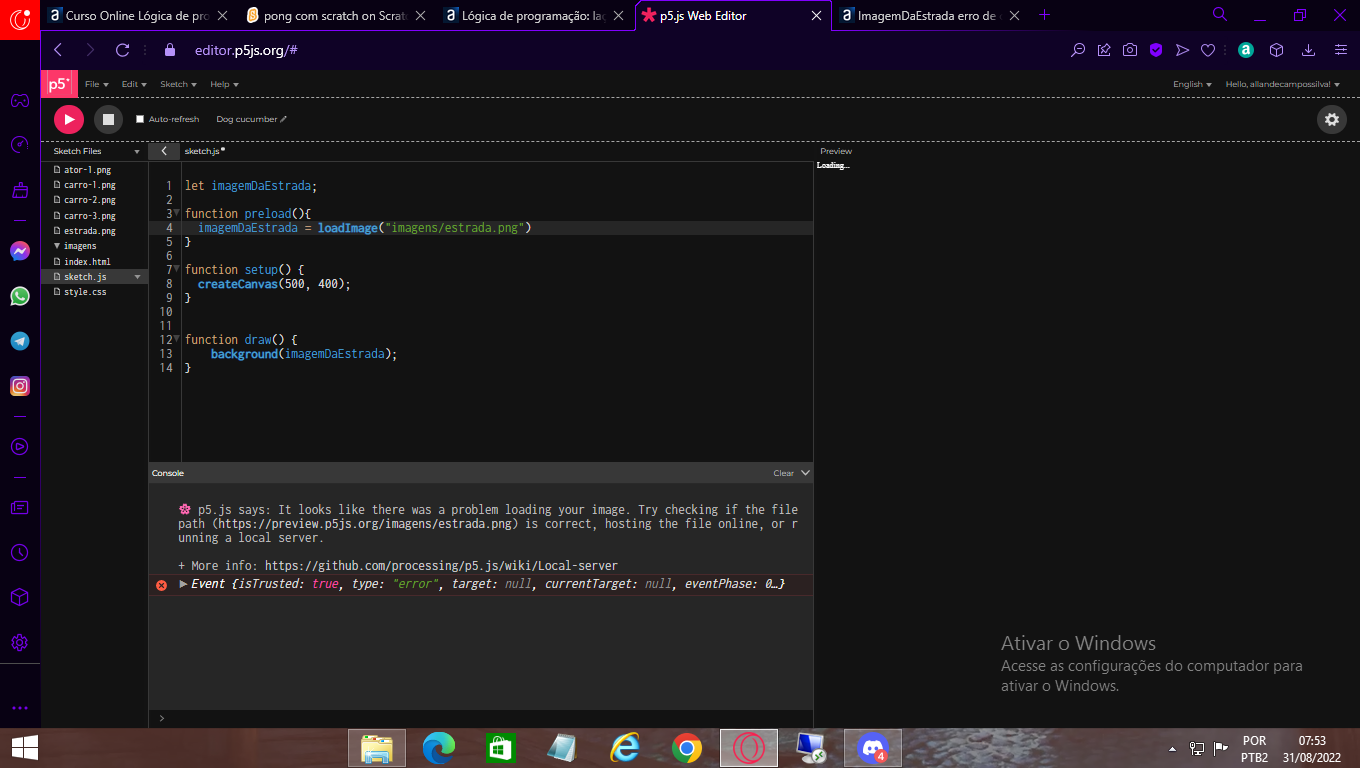Screen dimensions: 1360x768
Task: Open My Flow send icon
Action: [x=1182, y=50]
